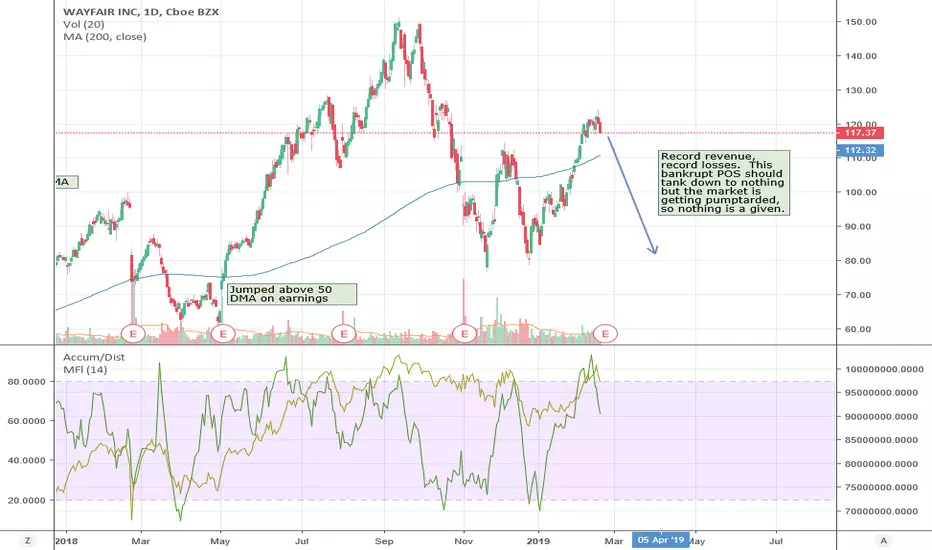932x550 pixels.
Task: Click the 85000000.0000 Accum/Dist scale label
Action: click(881, 440)
